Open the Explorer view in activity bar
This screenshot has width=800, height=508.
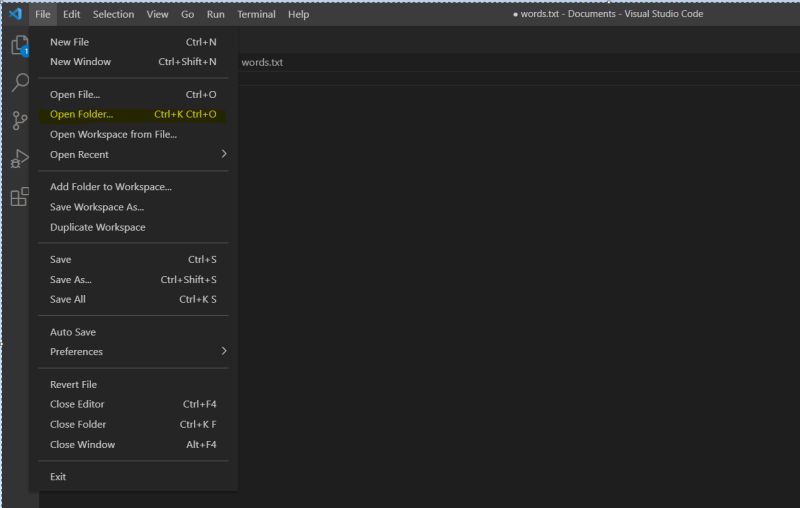[19, 46]
